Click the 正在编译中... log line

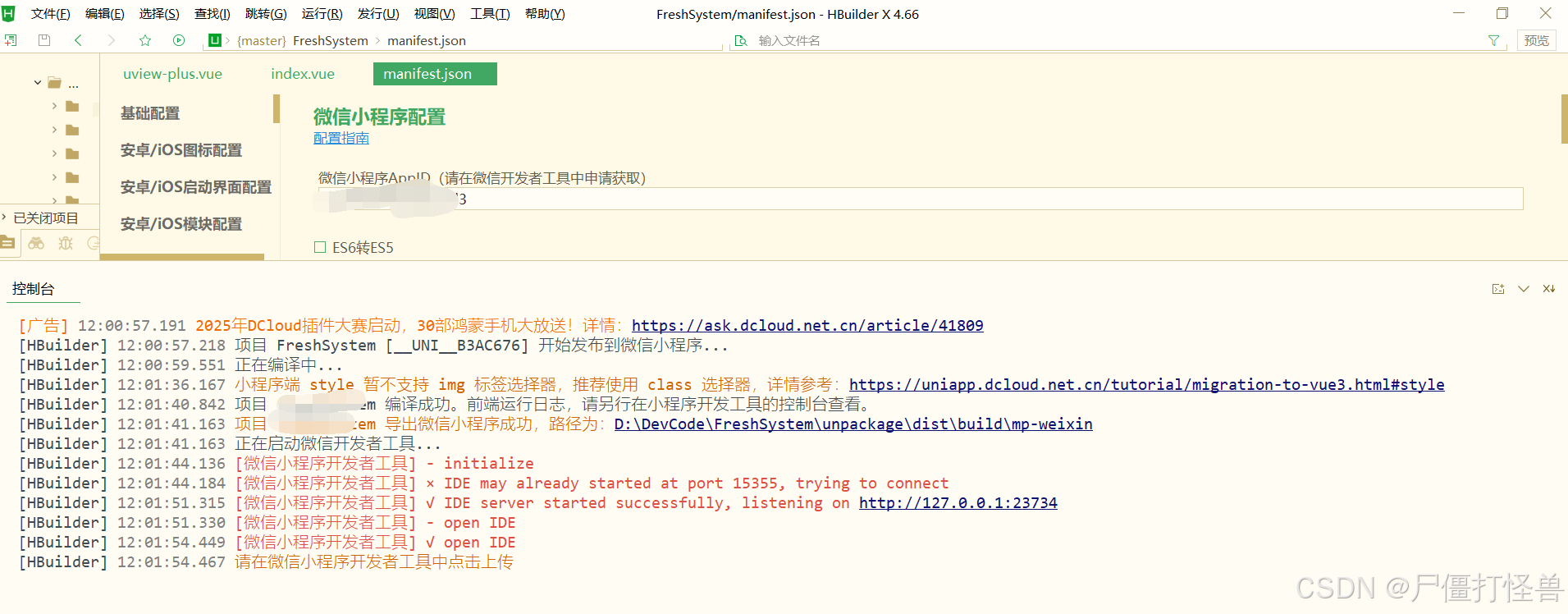click(289, 364)
